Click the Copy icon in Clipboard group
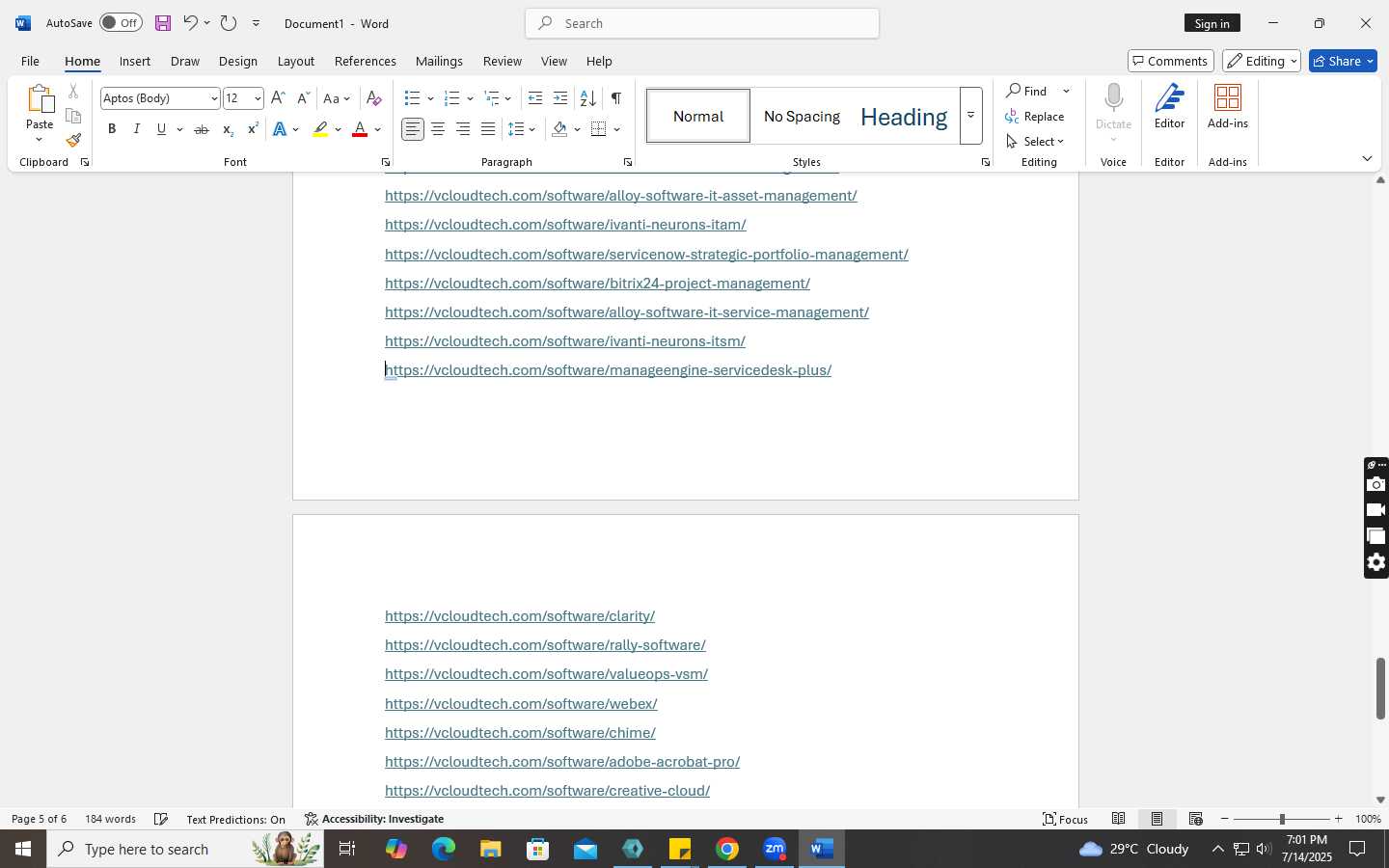The image size is (1389, 868). (73, 116)
